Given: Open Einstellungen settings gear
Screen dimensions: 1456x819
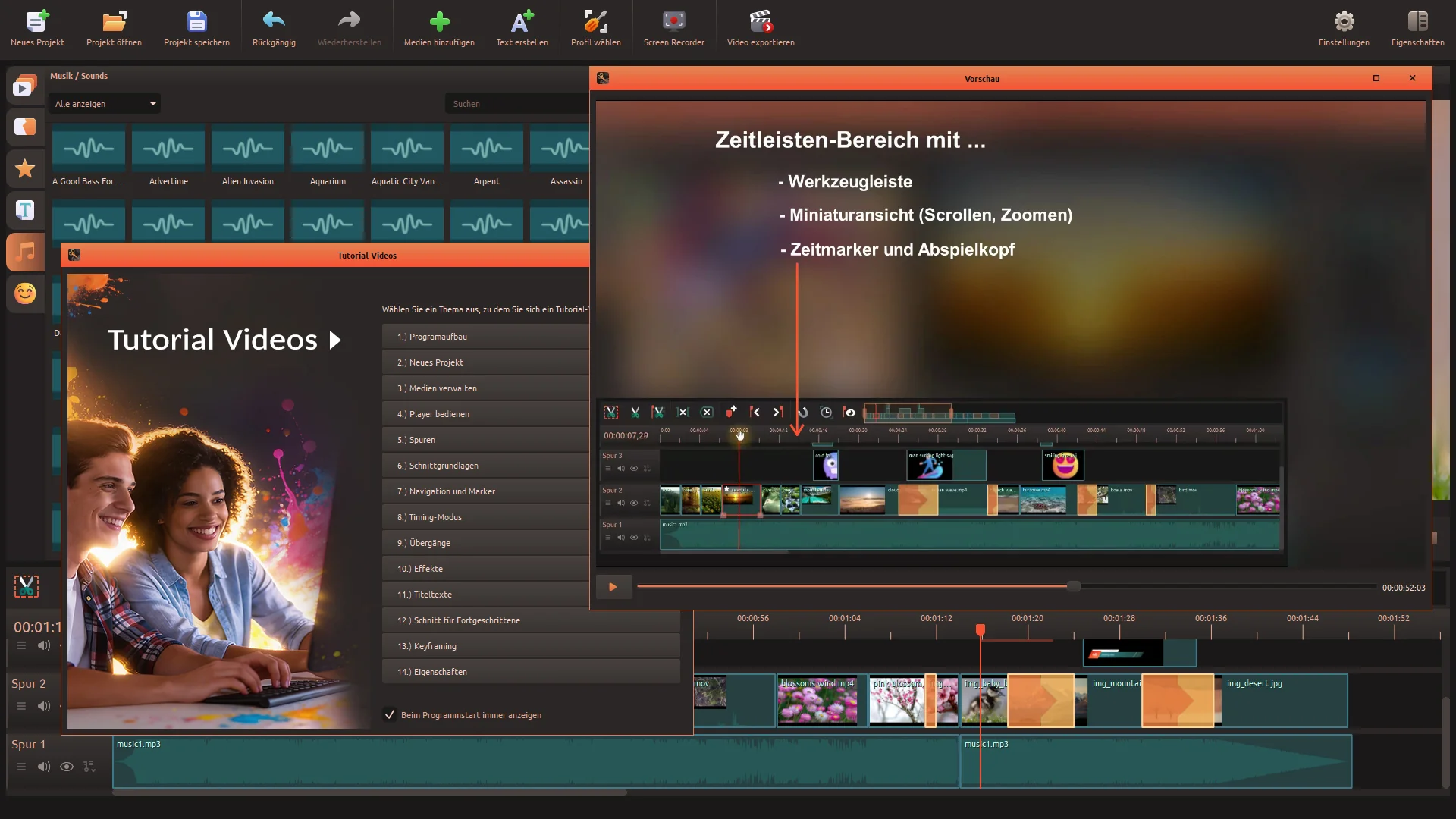Looking at the screenshot, I should (1344, 29).
